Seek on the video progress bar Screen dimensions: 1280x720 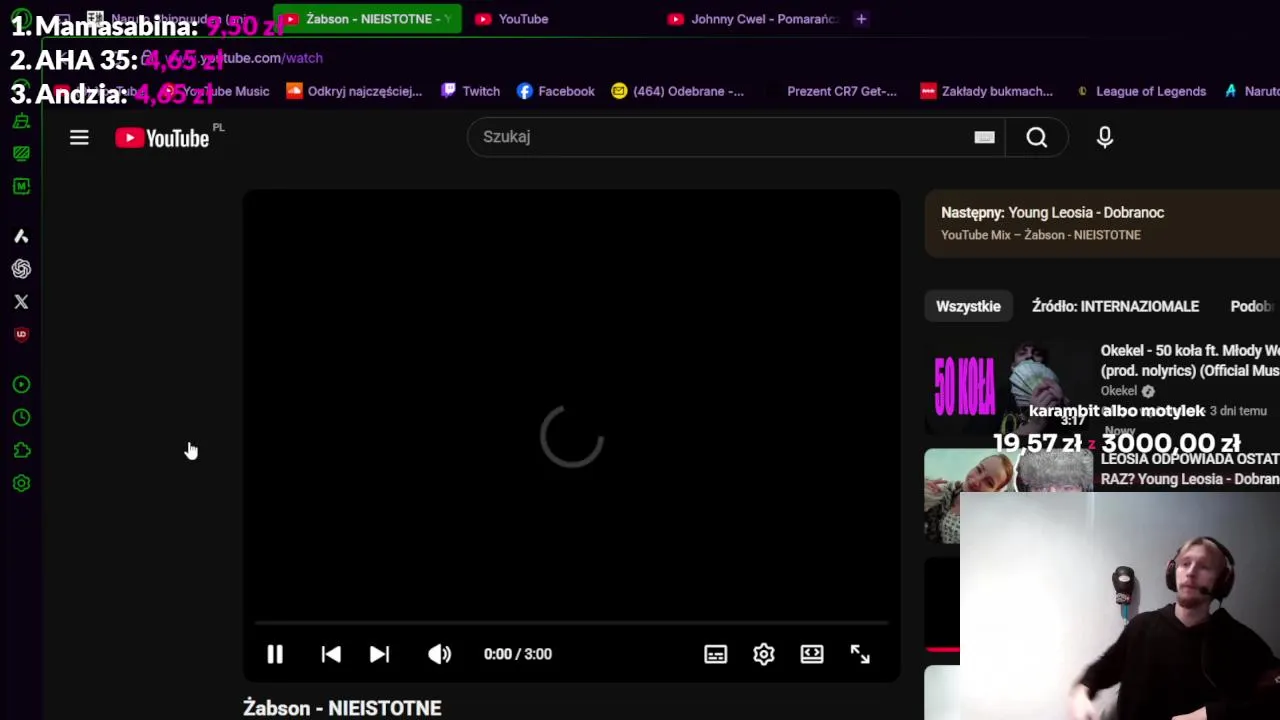pyautogui.click(x=571, y=623)
